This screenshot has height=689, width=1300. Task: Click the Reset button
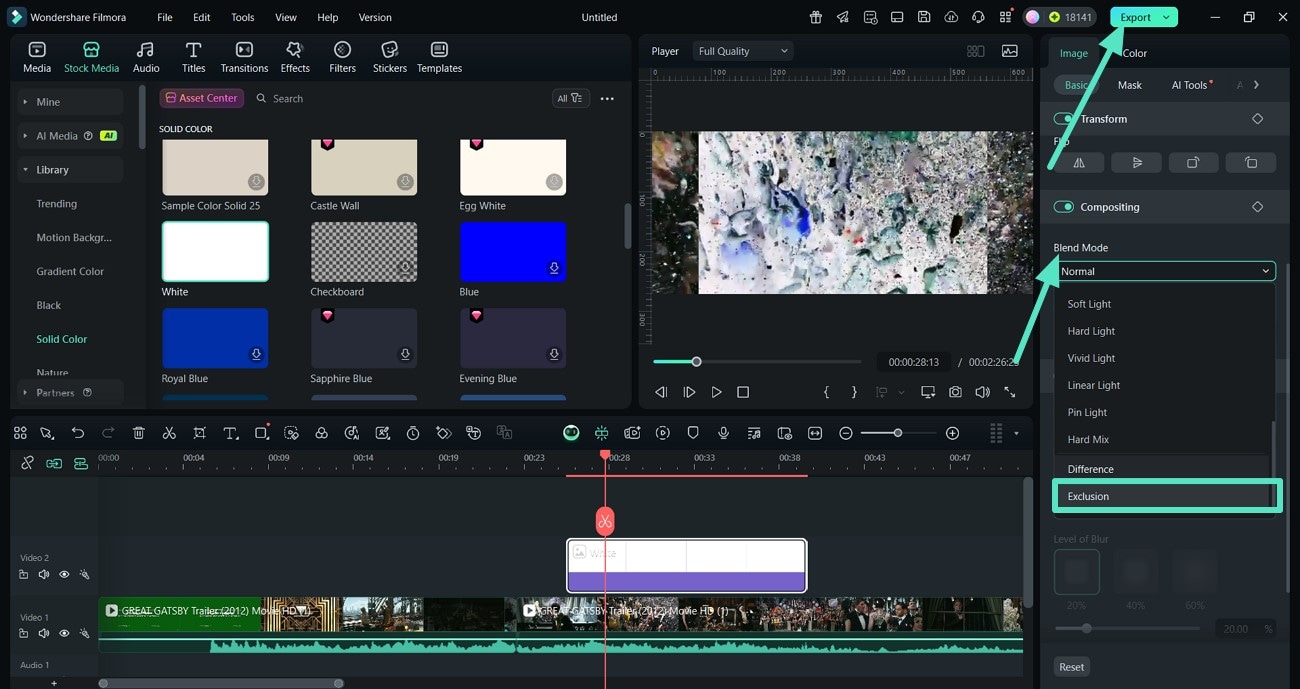coord(1071,667)
